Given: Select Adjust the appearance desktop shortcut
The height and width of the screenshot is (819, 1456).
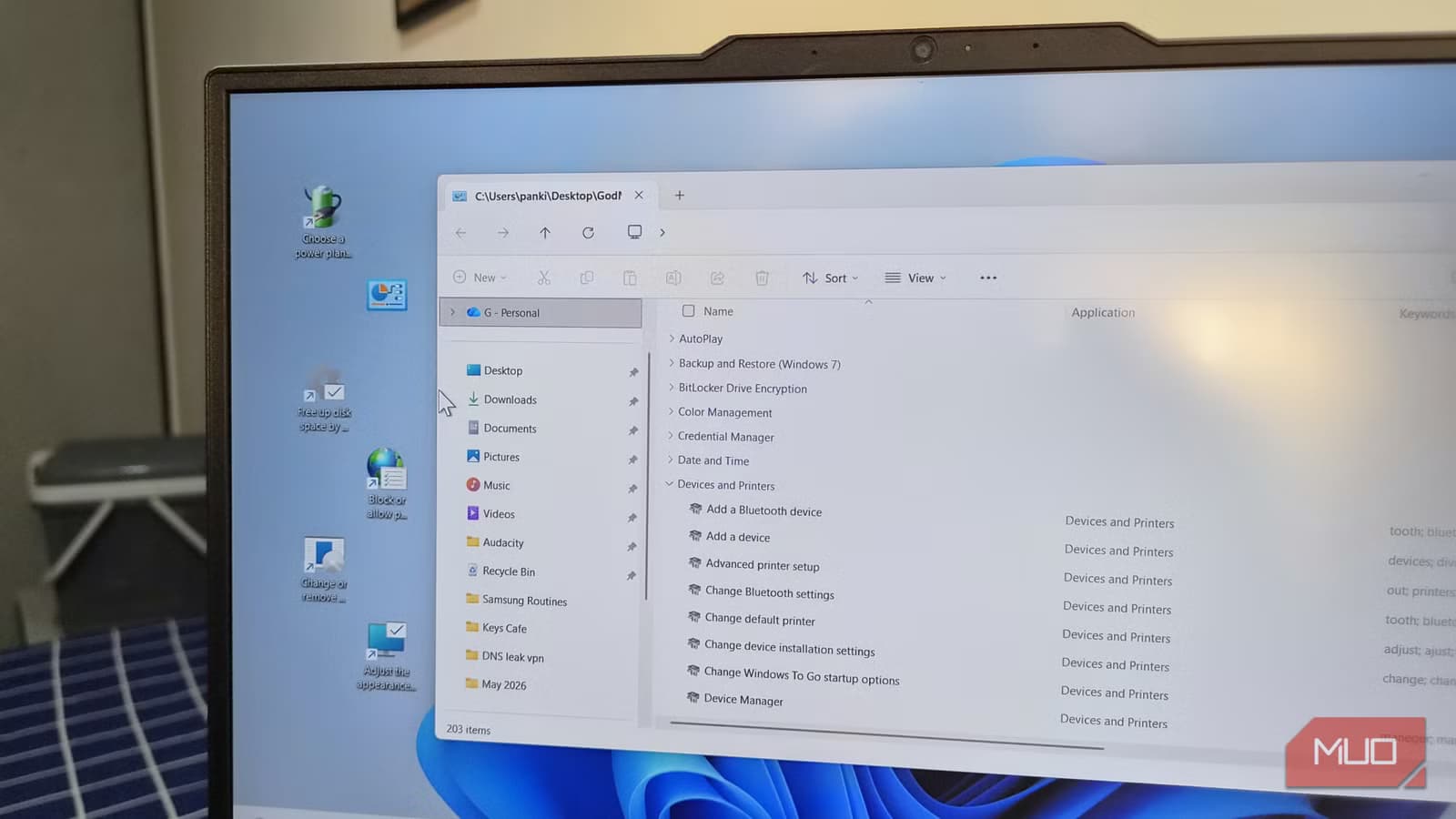Looking at the screenshot, I should [386, 656].
